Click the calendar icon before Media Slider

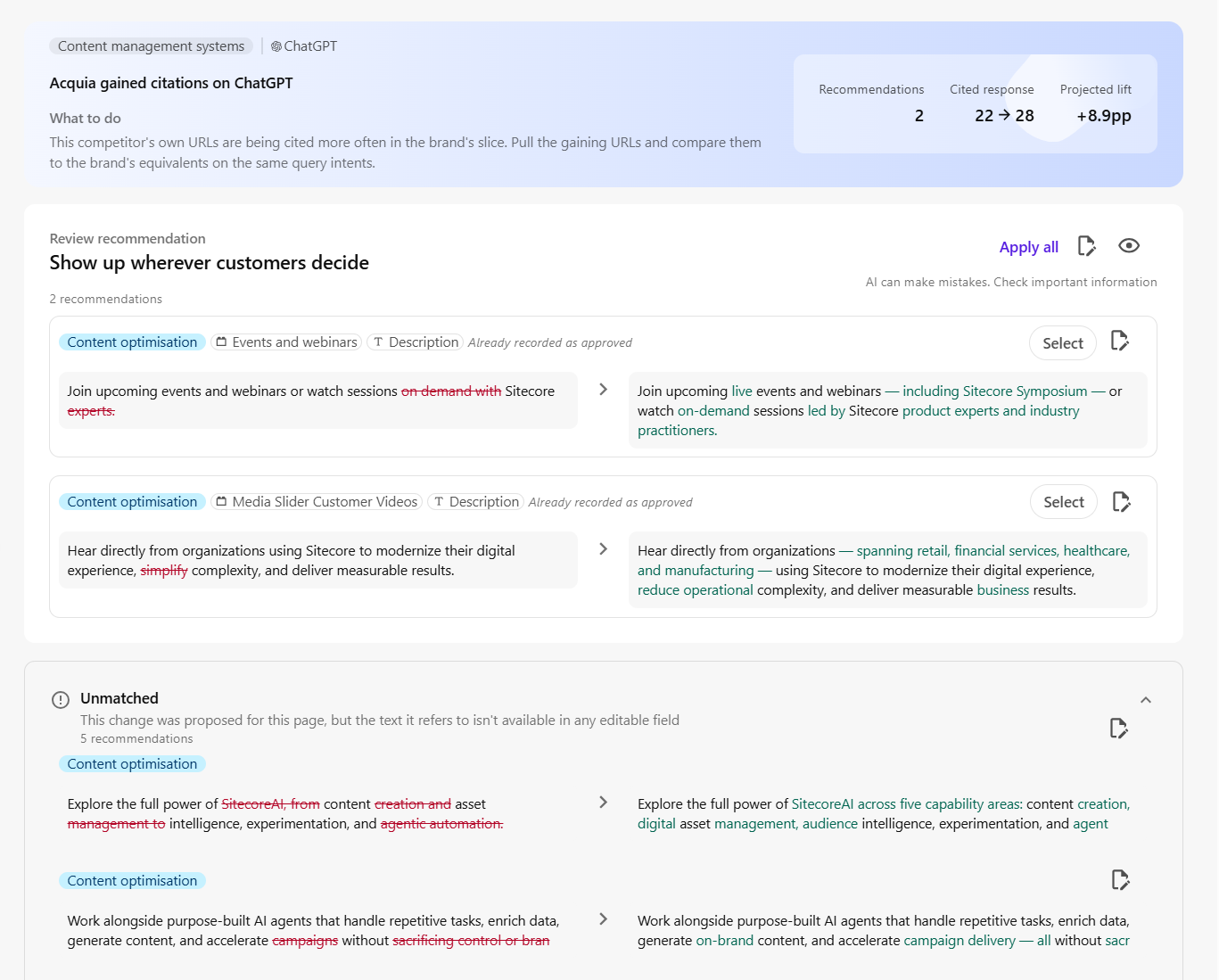pyautogui.click(x=221, y=502)
